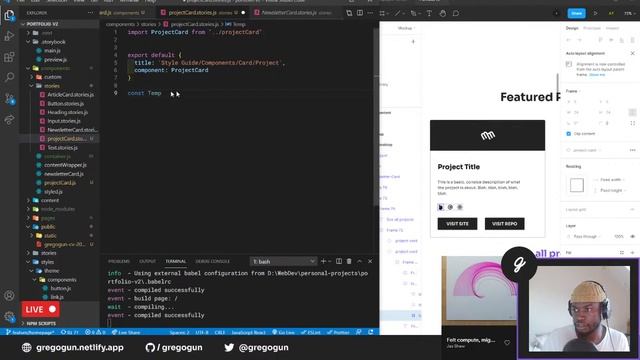This screenshot has height=360, width=640.
Task: Open the Manage gear icon in VS Code
Action: (9, 316)
